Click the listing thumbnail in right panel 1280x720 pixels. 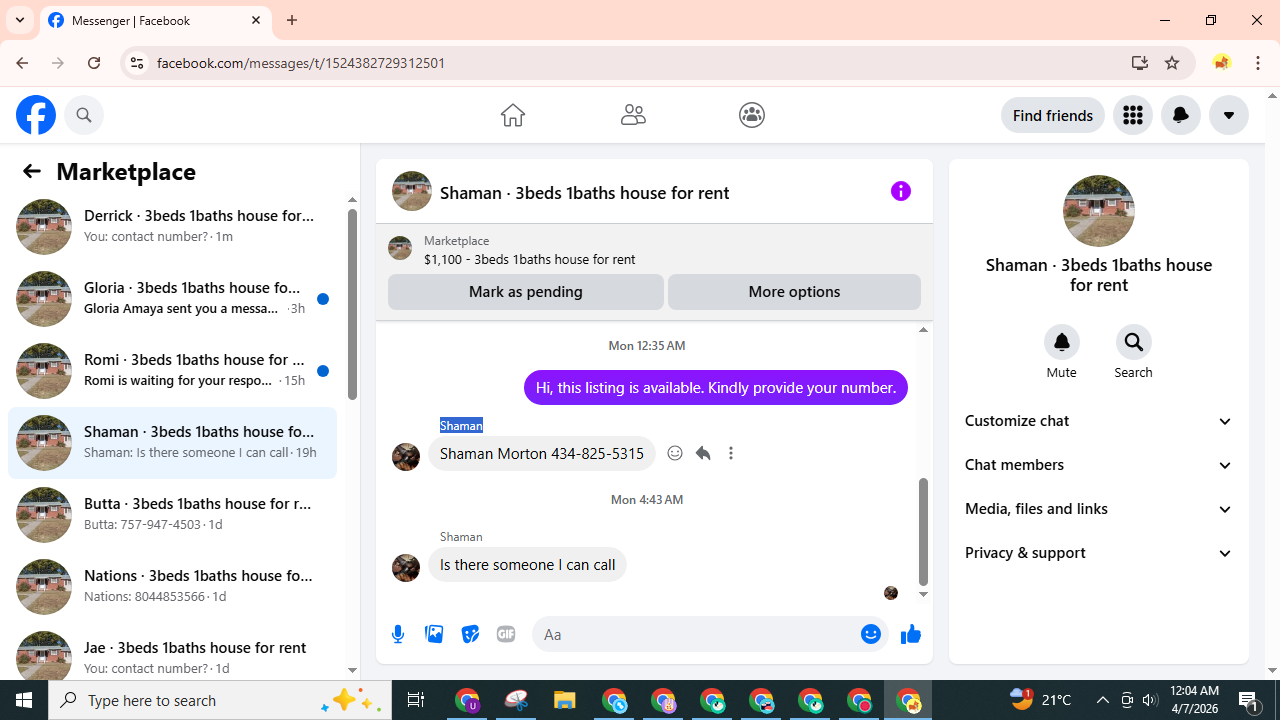(x=1099, y=211)
